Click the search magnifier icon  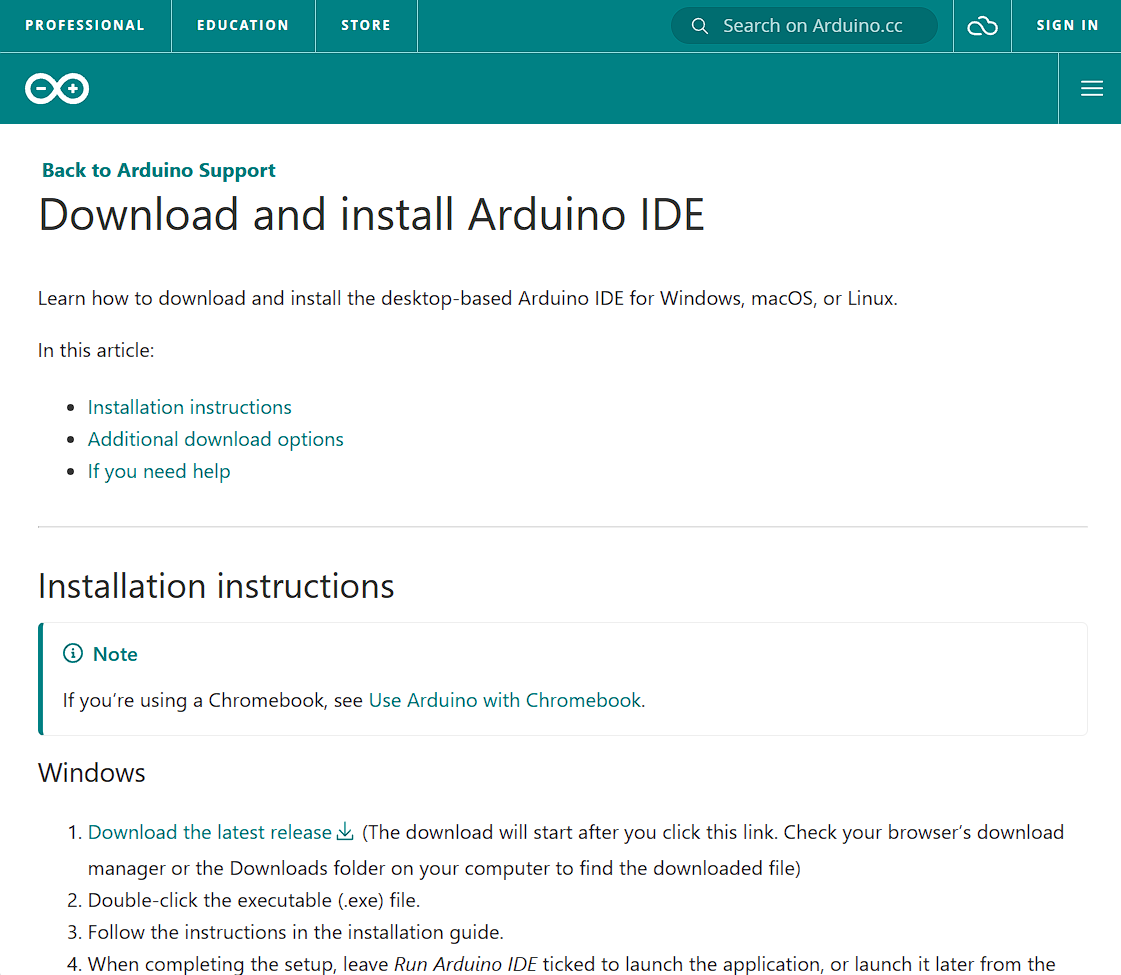tap(700, 25)
